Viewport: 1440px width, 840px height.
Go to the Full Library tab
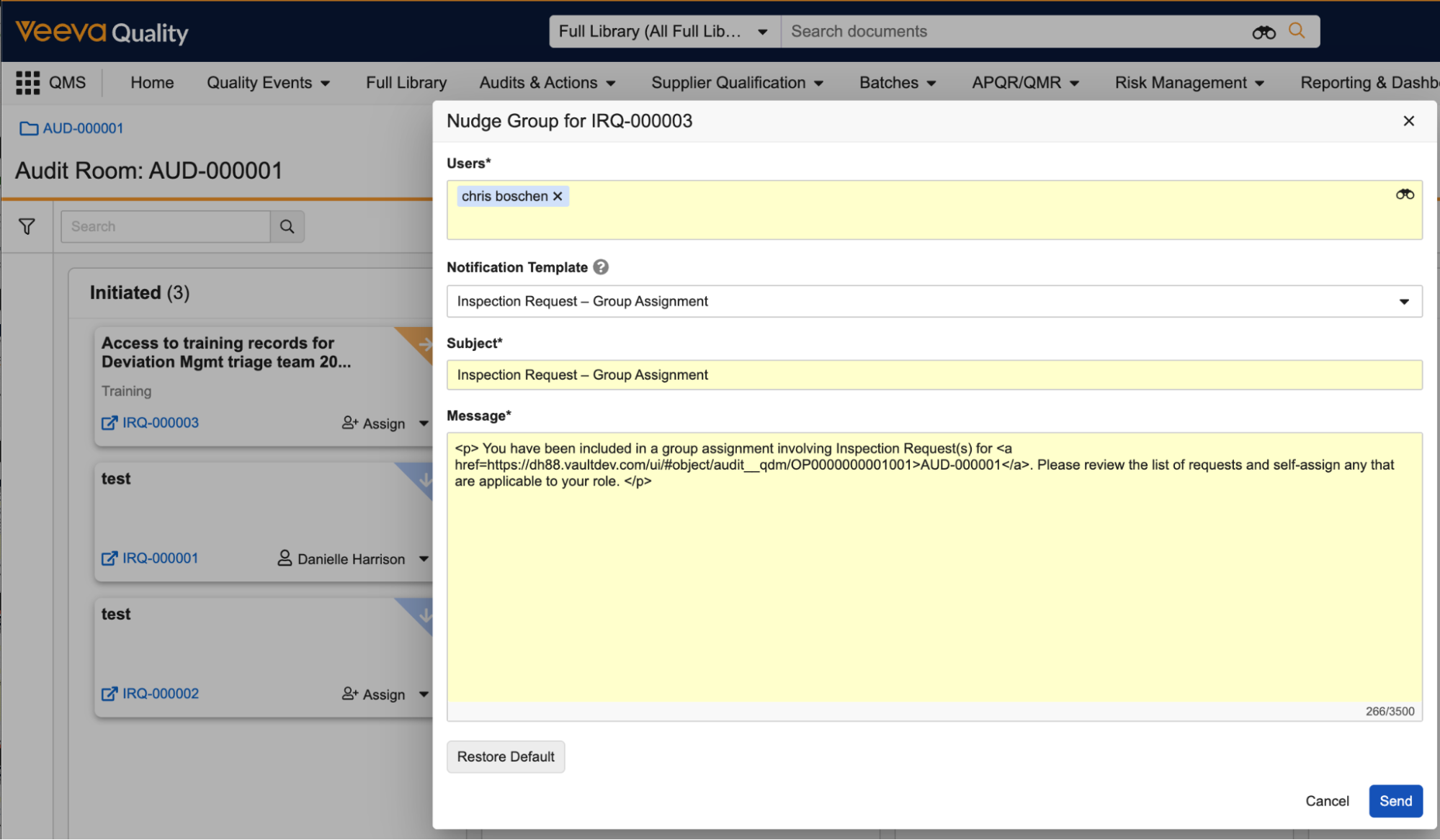pos(406,83)
